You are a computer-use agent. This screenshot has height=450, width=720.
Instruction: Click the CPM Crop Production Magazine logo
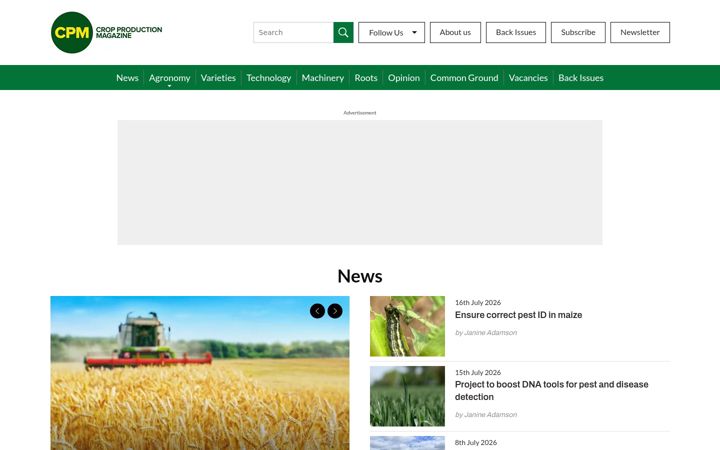click(107, 33)
